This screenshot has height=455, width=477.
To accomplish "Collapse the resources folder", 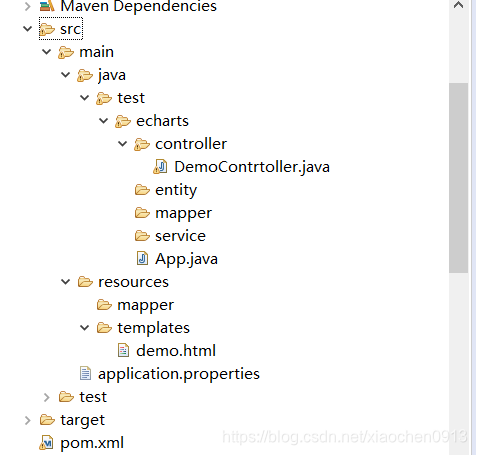I will [66, 282].
